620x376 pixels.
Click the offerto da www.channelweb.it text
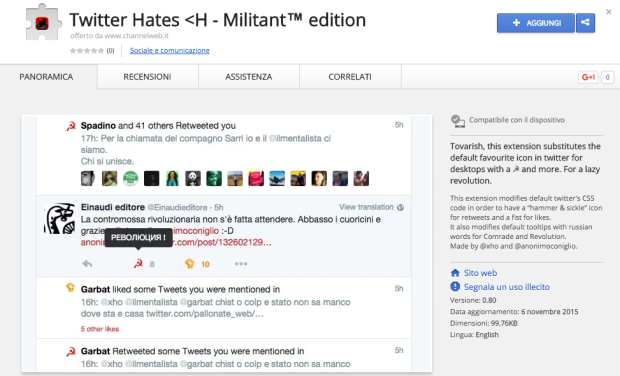coord(119,36)
